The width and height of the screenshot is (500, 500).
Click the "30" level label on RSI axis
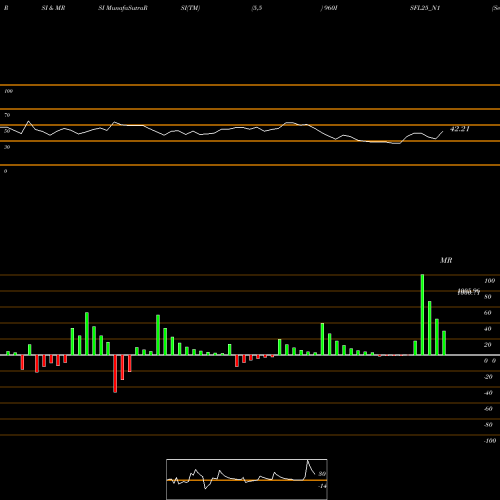tap(7, 147)
